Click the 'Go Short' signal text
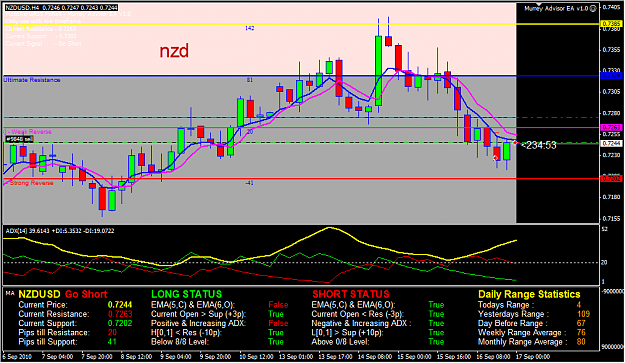625x363 pixels. tap(86, 294)
